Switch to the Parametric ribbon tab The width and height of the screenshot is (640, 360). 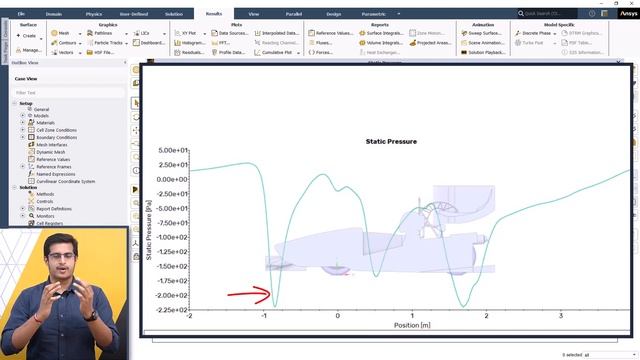pos(373,13)
